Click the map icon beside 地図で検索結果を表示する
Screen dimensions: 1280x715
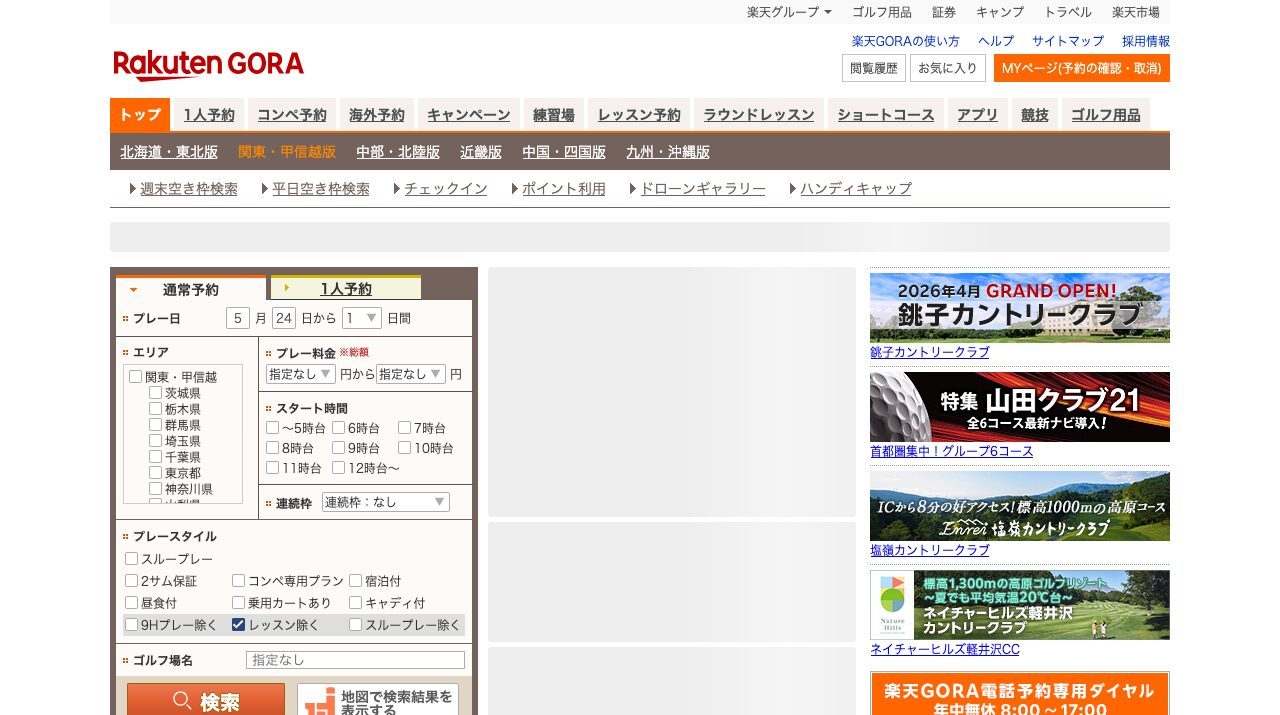318,703
